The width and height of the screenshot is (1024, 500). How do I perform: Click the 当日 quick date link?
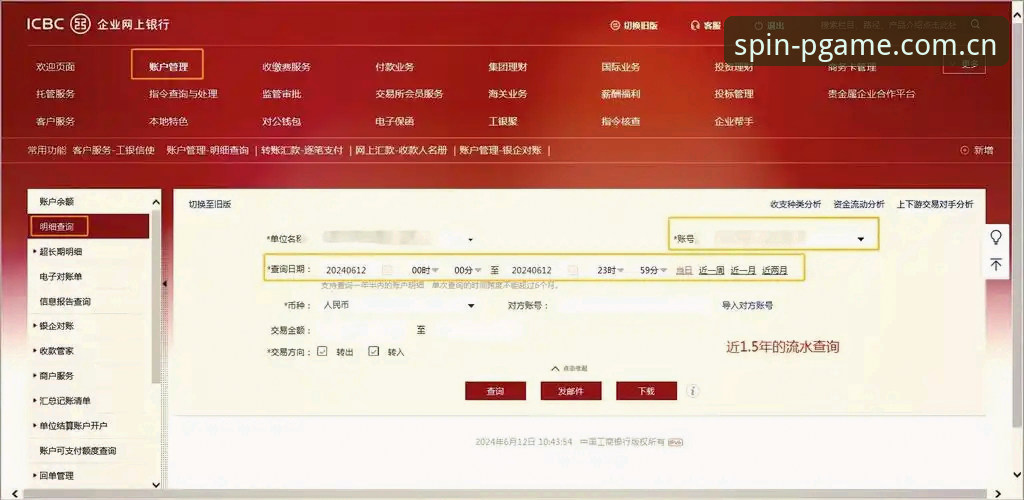click(x=684, y=270)
